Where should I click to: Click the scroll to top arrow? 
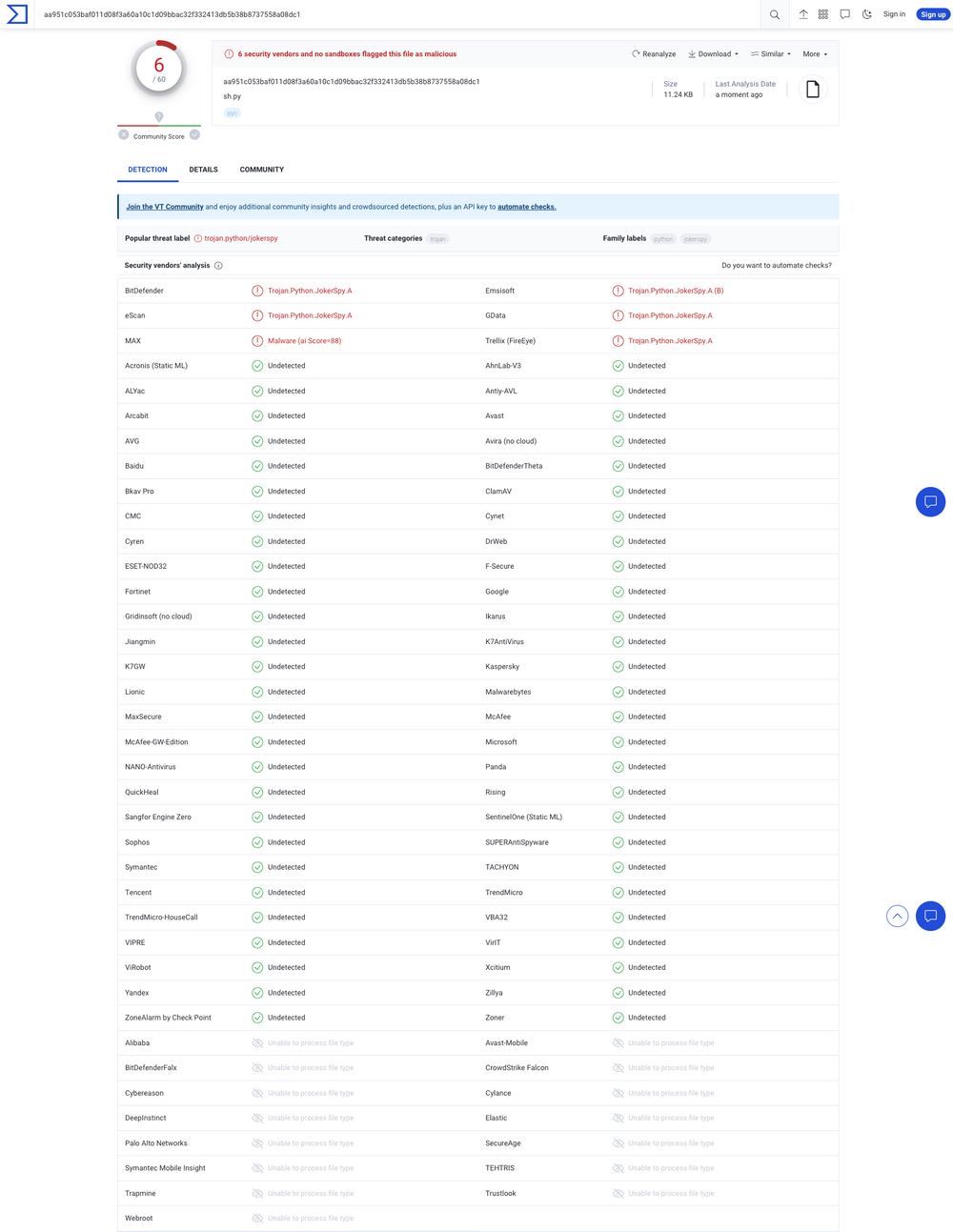tap(897, 916)
